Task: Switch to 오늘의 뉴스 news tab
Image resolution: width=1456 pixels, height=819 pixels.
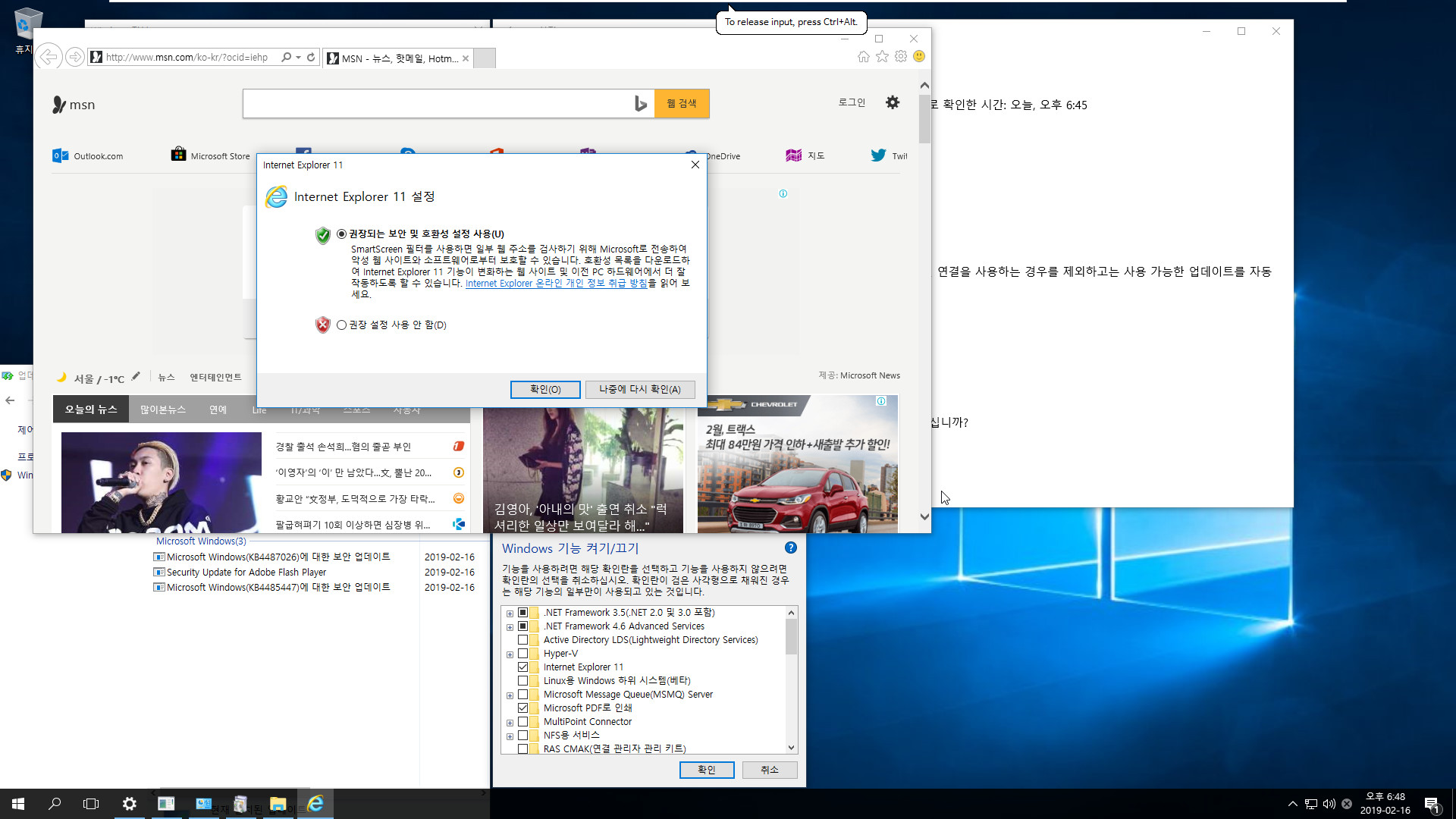Action: (91, 409)
